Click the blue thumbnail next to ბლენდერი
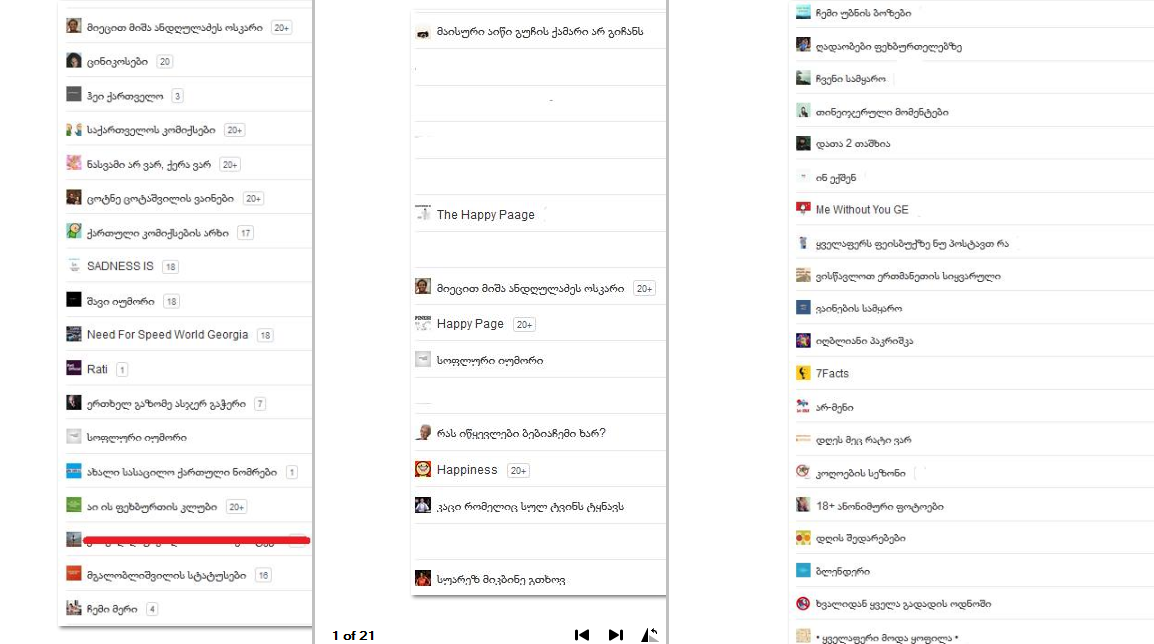1154x644 pixels. 803,570
